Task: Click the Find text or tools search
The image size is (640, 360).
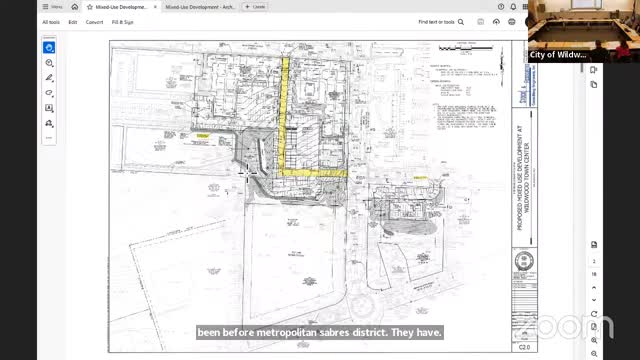Action: 441,22
